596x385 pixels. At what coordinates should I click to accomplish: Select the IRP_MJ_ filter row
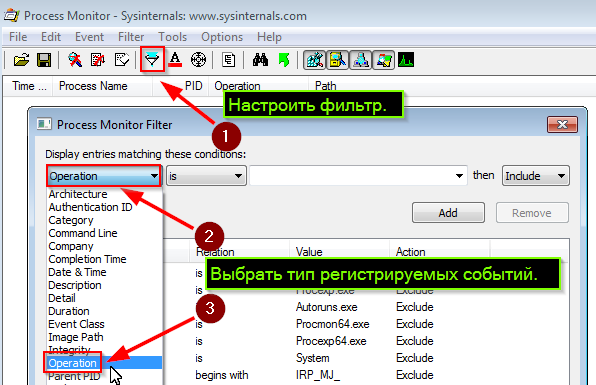coord(366,375)
